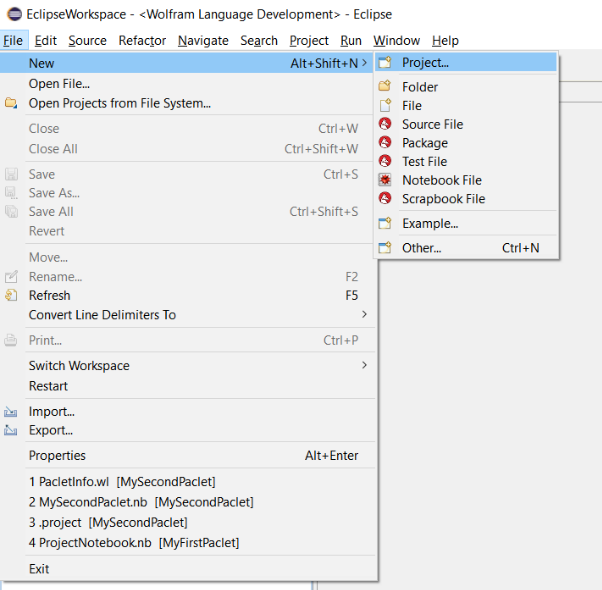This screenshot has width=602, height=590.
Task: Choose Open Projects from File System
Action: point(119,103)
